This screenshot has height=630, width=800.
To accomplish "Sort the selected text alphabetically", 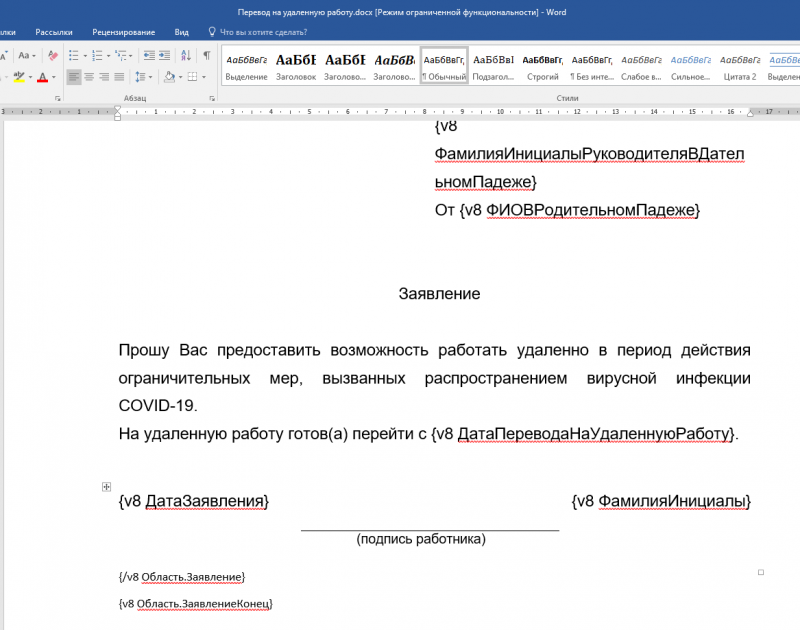I will [x=186, y=55].
